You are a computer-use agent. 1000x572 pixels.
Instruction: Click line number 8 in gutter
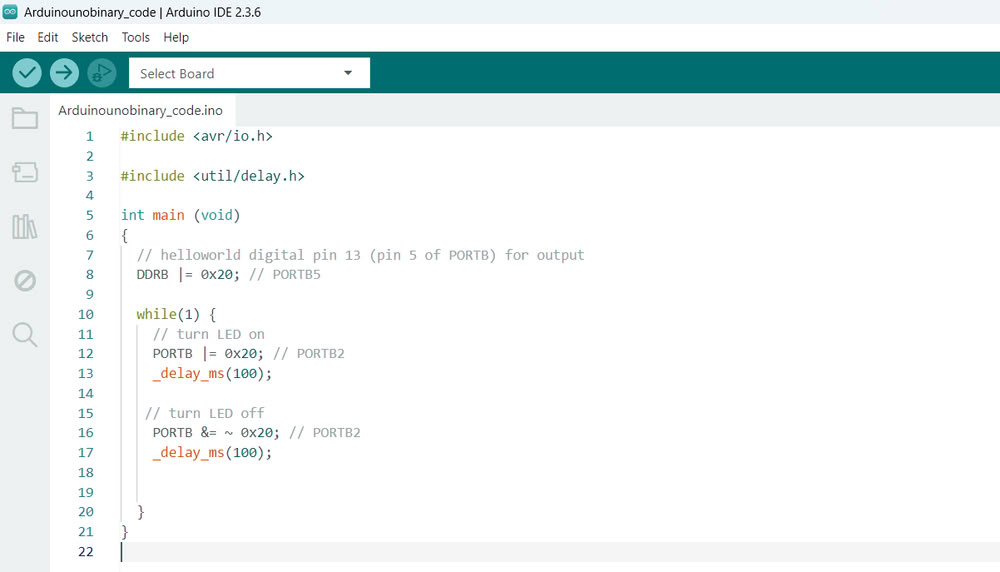[90, 275]
